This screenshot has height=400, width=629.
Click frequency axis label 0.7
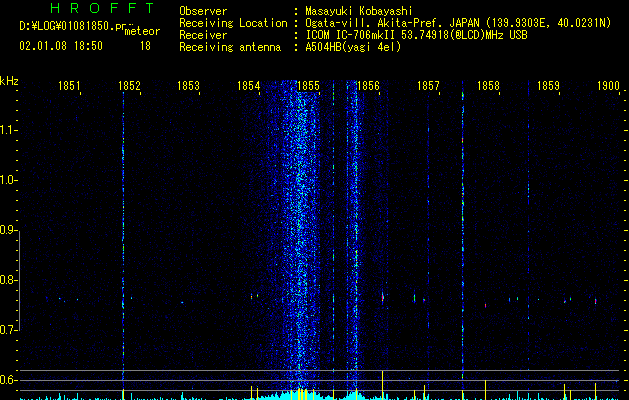point(8,330)
